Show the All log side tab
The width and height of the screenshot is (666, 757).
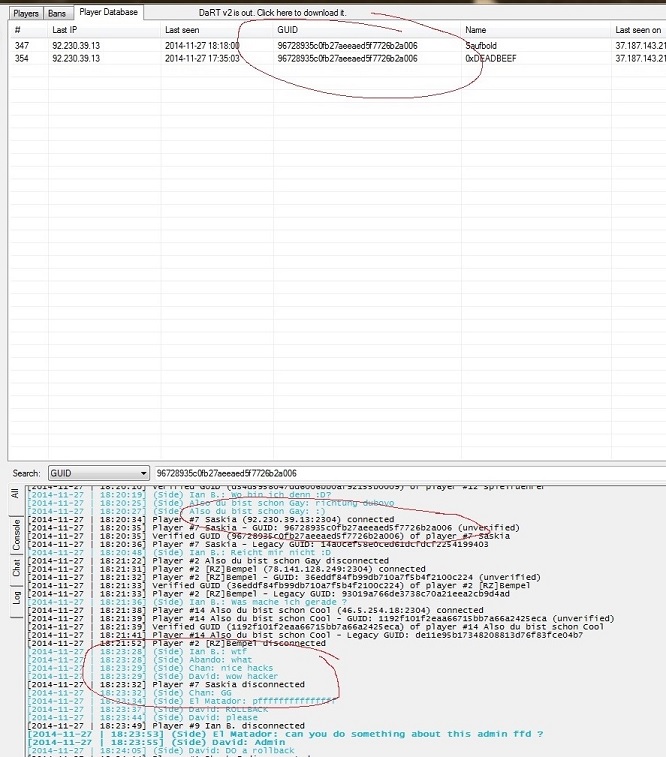pyautogui.click(x=14, y=493)
